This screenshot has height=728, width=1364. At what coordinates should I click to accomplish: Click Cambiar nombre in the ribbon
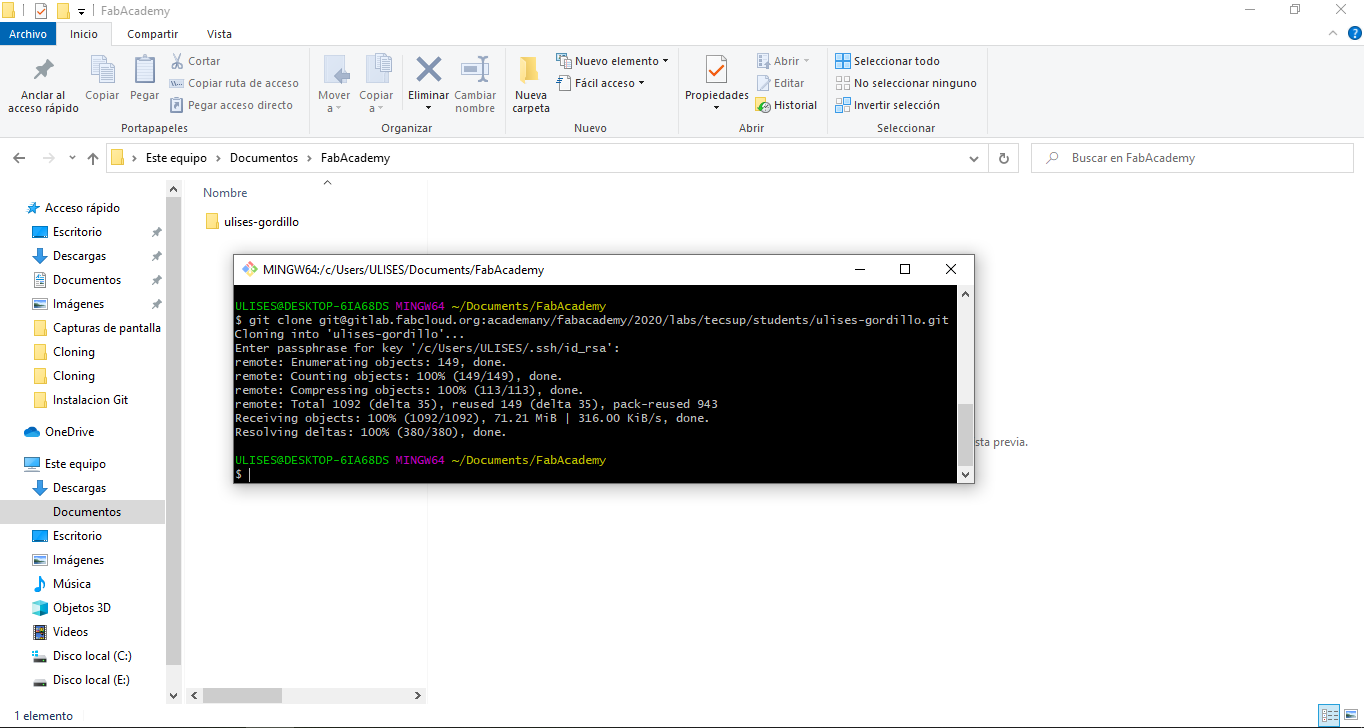click(475, 84)
